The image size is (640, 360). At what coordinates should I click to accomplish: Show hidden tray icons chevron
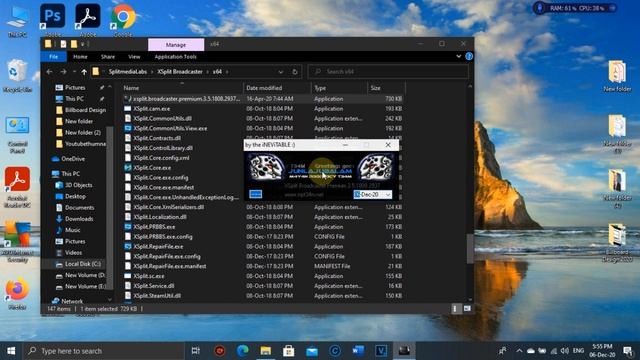tap(519, 351)
